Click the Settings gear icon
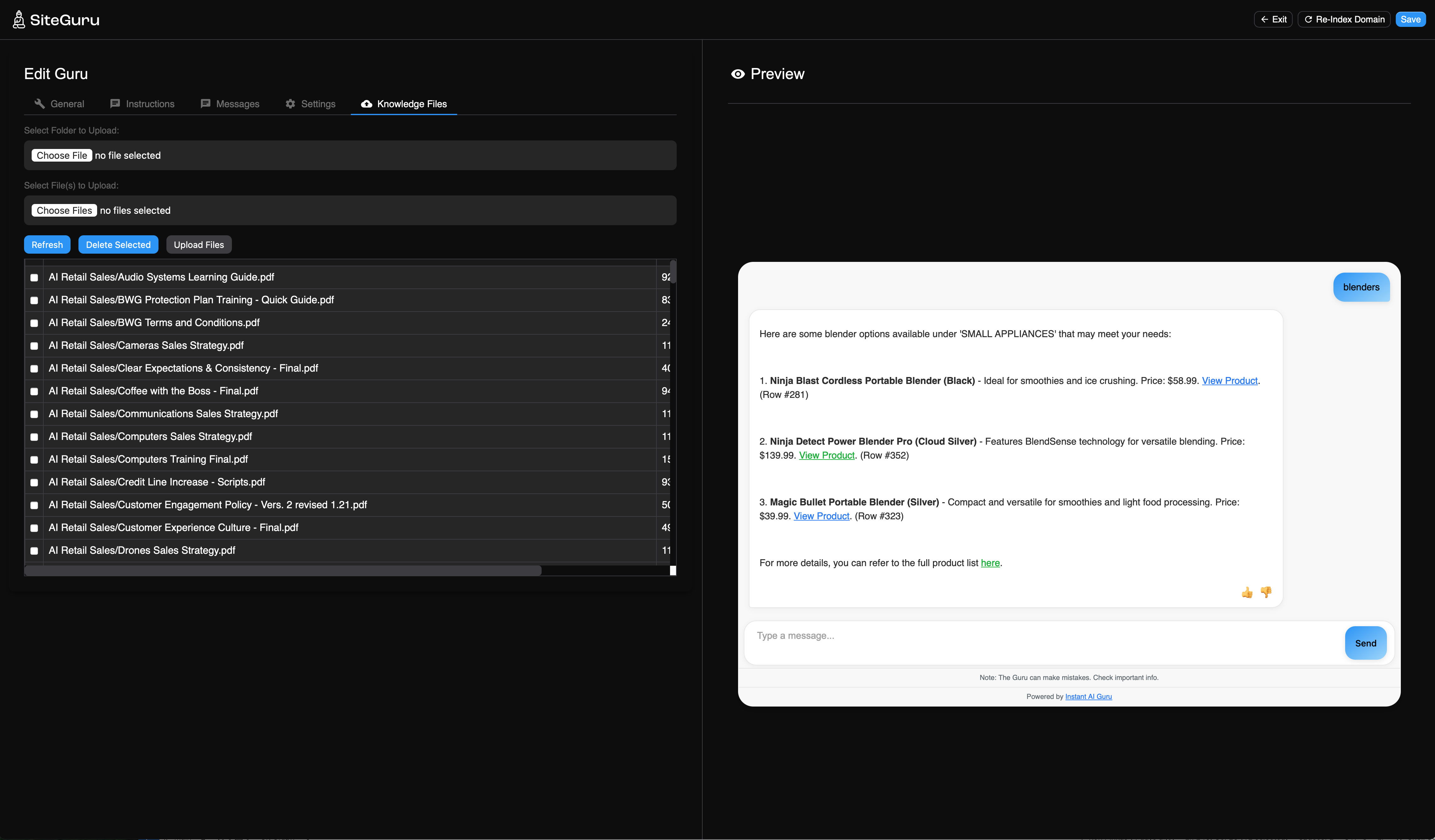Screen dimensions: 1435x840 (x=290, y=104)
